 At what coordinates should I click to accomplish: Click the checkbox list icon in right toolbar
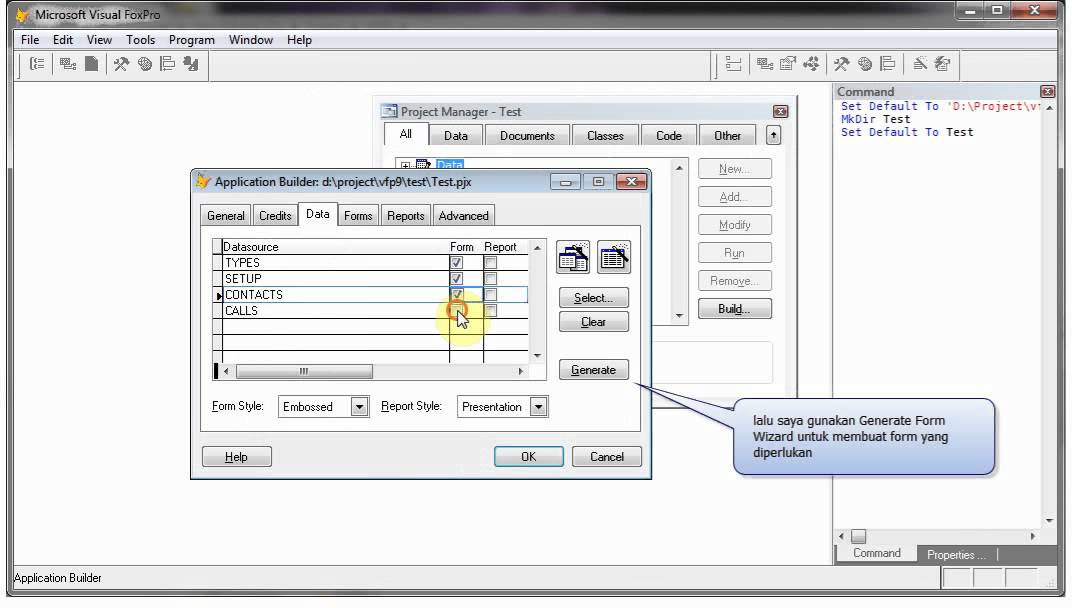point(734,64)
